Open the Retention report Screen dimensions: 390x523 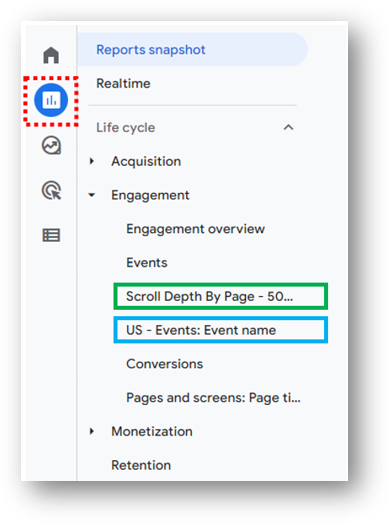click(x=141, y=465)
